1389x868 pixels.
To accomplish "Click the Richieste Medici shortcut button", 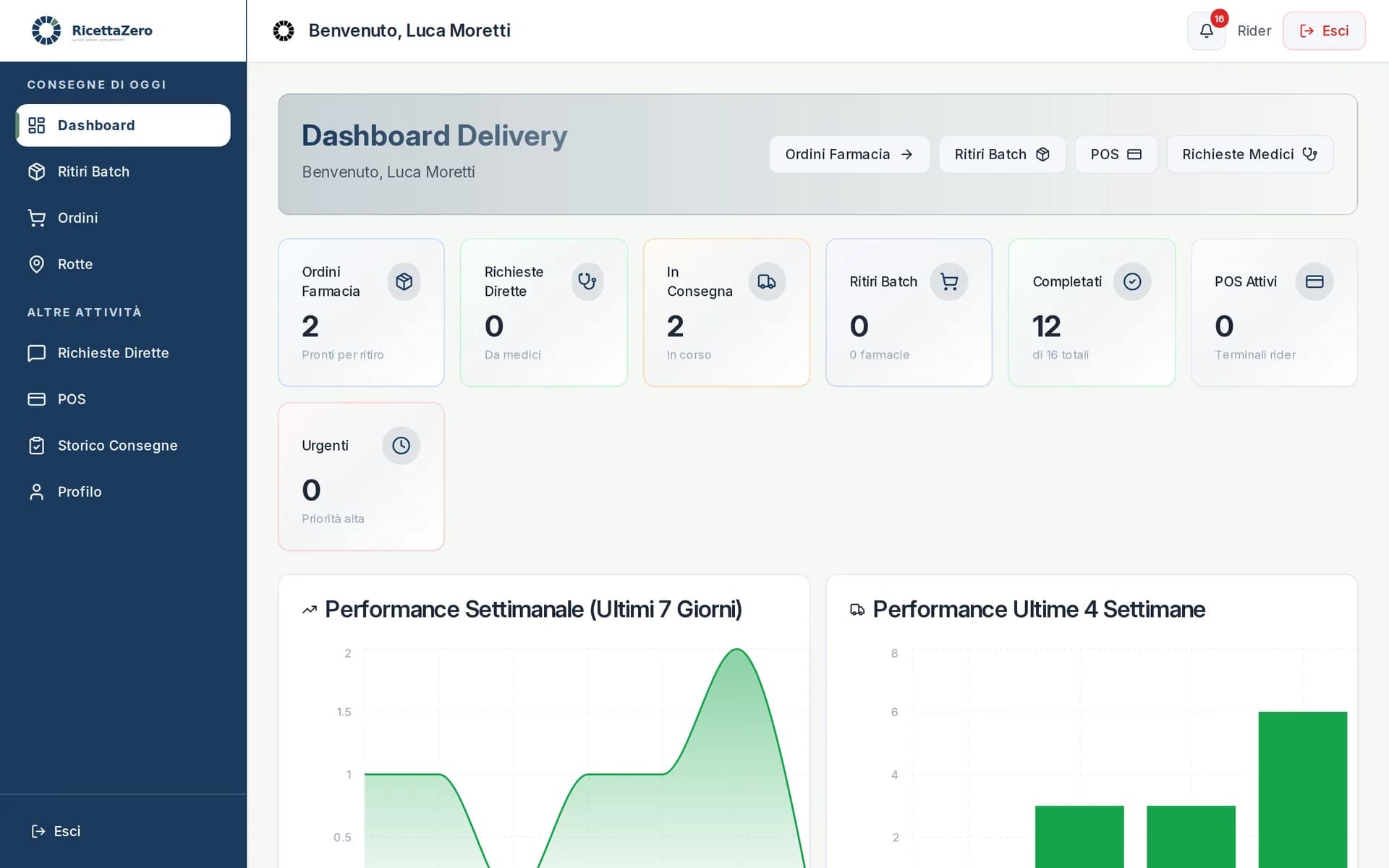I will point(1249,154).
